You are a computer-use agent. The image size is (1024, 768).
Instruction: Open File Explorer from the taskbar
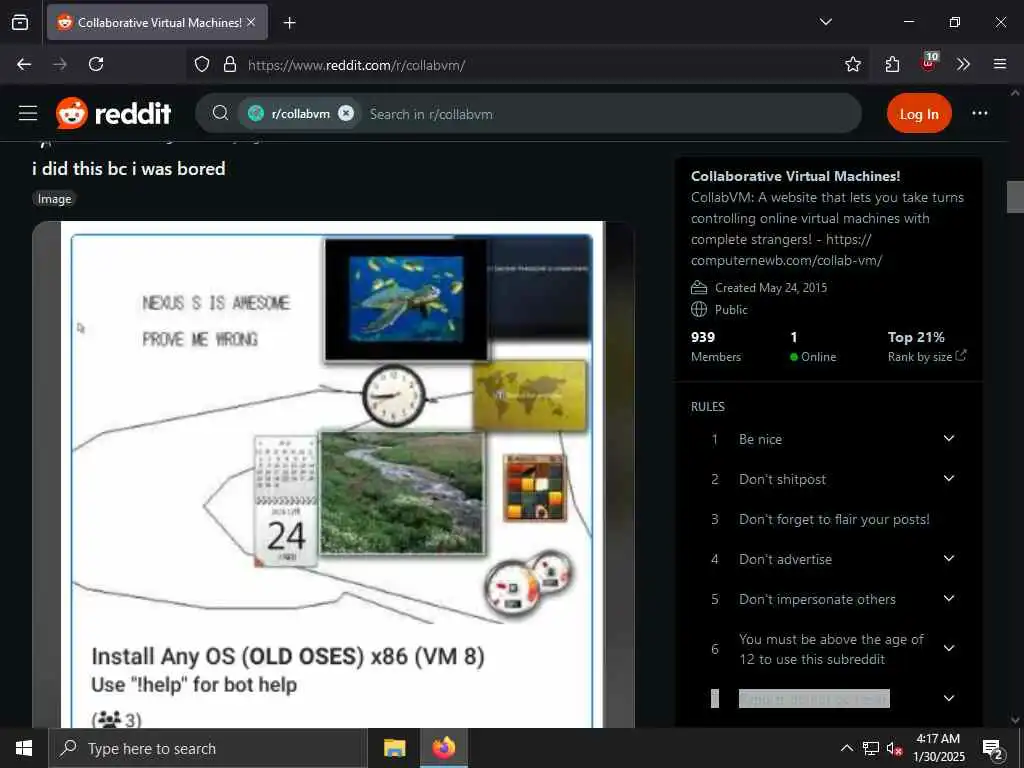pos(394,748)
